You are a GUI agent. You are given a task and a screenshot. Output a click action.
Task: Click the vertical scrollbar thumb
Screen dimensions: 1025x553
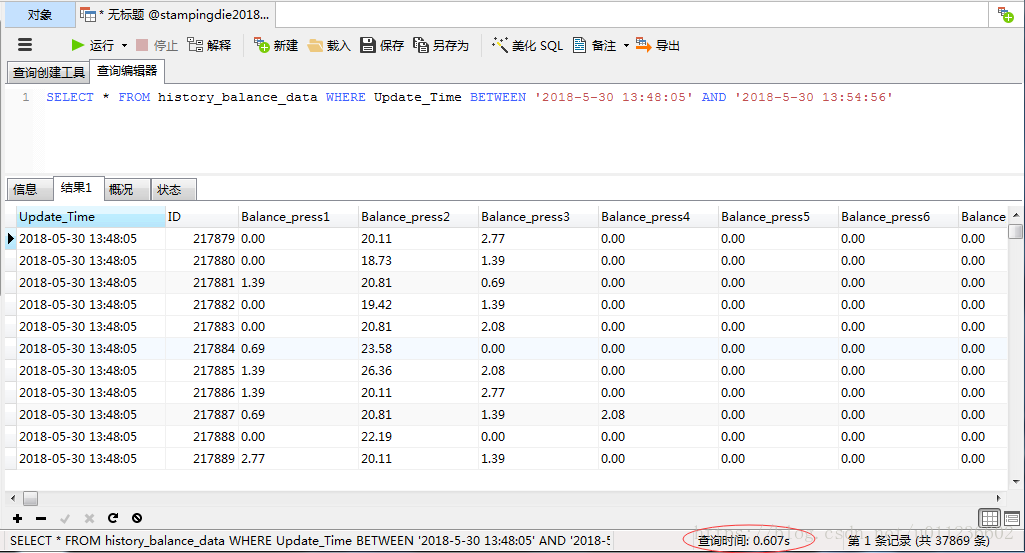[x=1015, y=231]
